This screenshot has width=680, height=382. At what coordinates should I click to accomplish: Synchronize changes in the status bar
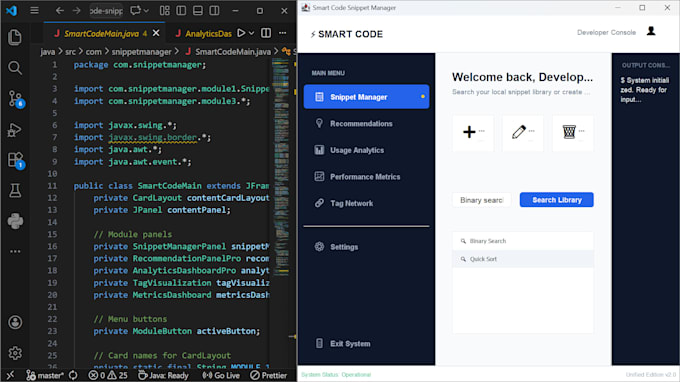click(73, 375)
